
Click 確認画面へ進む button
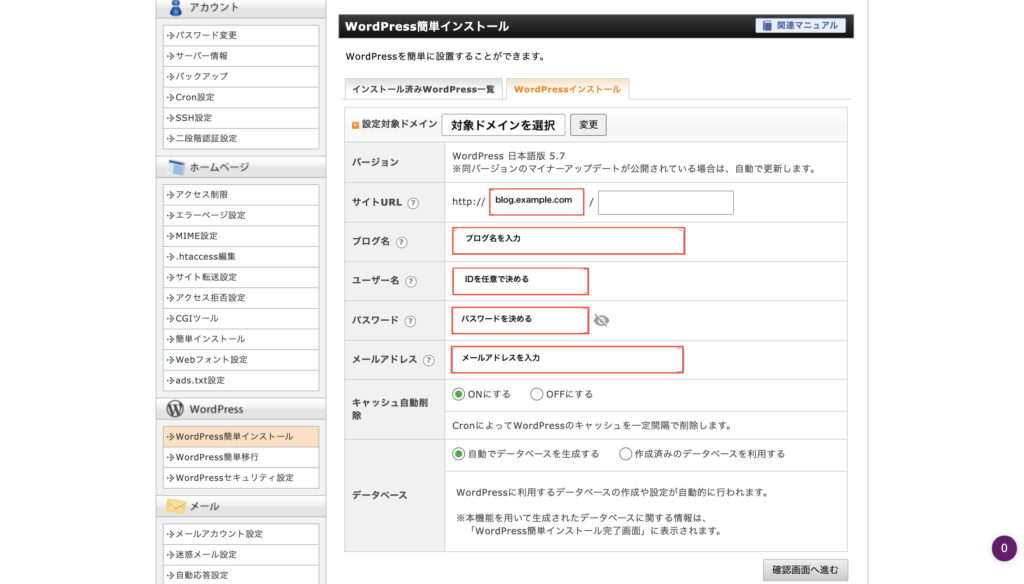[x=805, y=570]
